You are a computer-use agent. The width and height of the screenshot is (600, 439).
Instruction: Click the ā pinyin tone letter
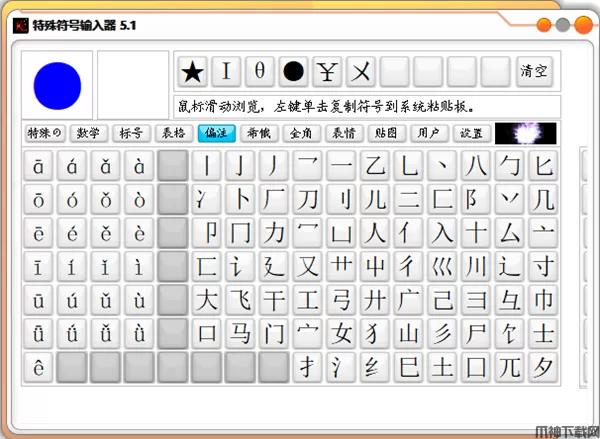(x=39, y=166)
